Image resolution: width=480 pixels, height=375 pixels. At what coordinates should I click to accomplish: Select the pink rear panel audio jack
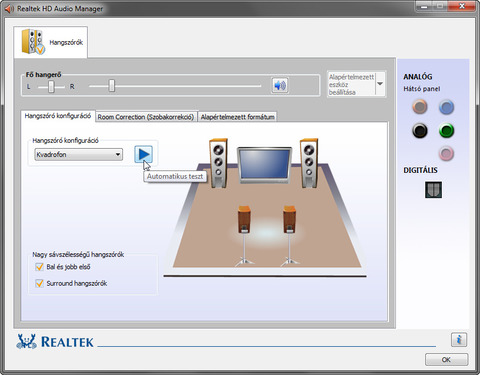446,154
